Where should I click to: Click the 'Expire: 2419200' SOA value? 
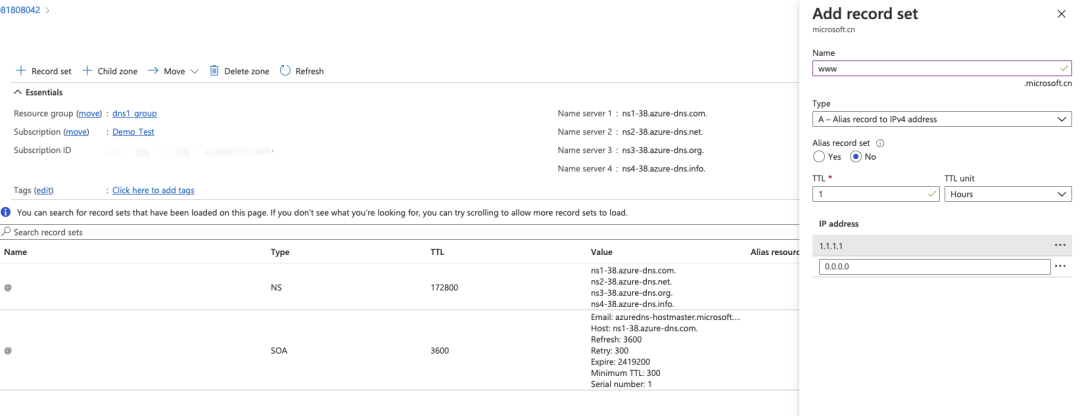click(x=621, y=362)
